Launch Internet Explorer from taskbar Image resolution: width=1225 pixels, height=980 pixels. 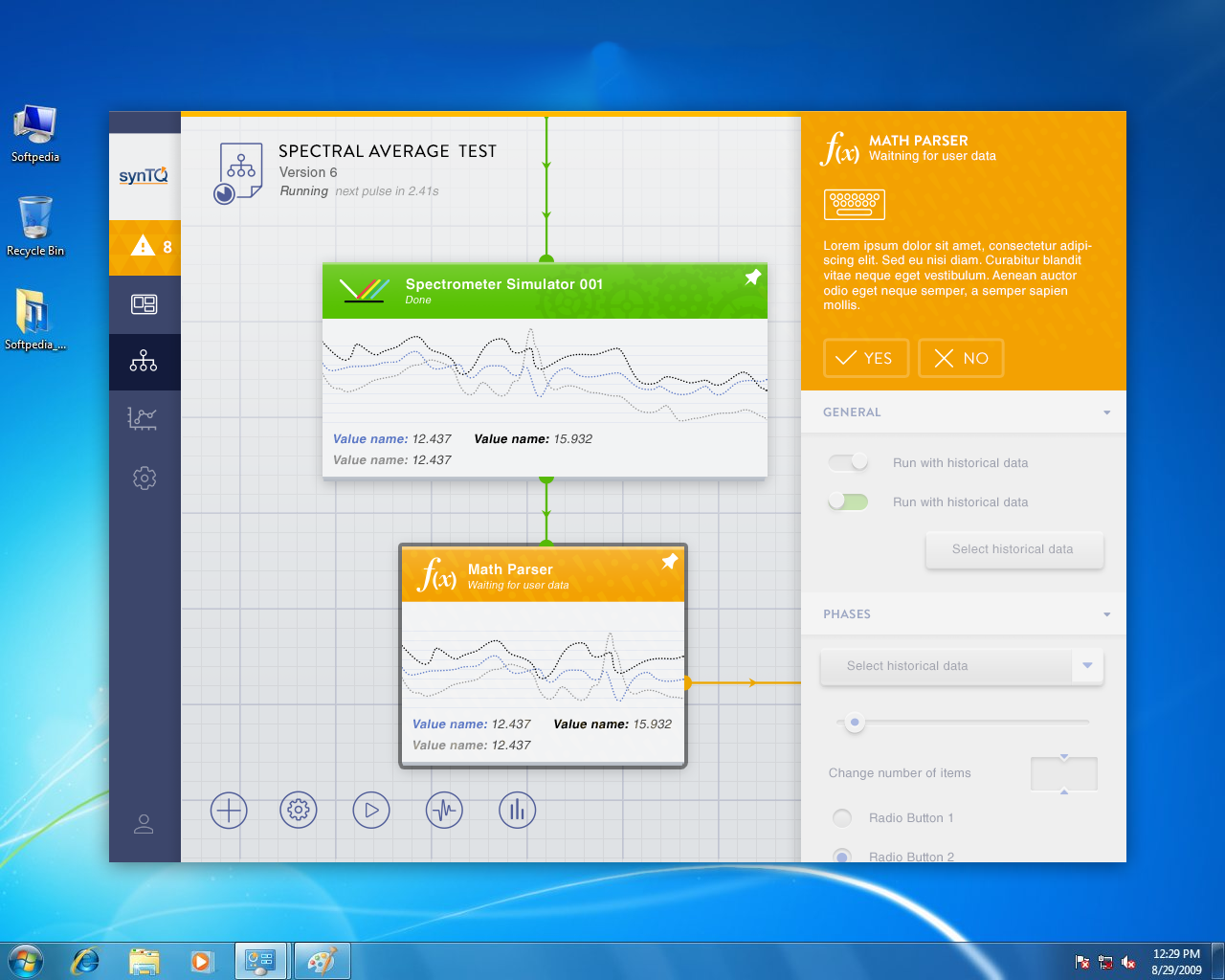[x=85, y=961]
